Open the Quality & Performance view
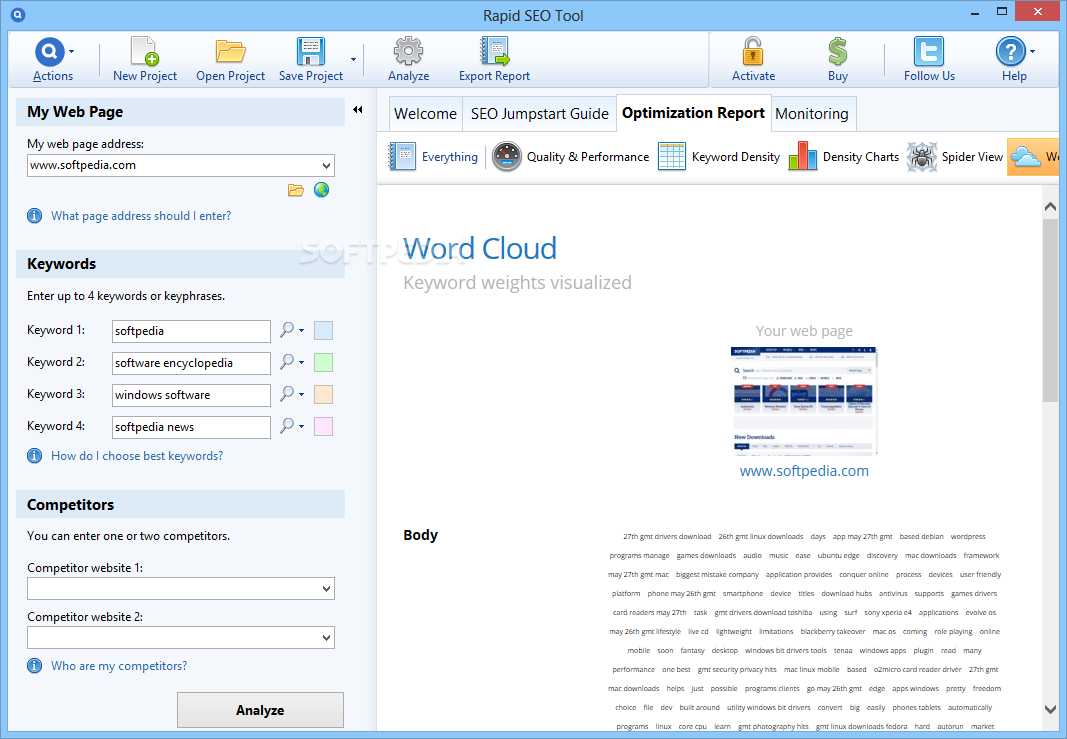This screenshot has height=739, width=1067. point(570,157)
